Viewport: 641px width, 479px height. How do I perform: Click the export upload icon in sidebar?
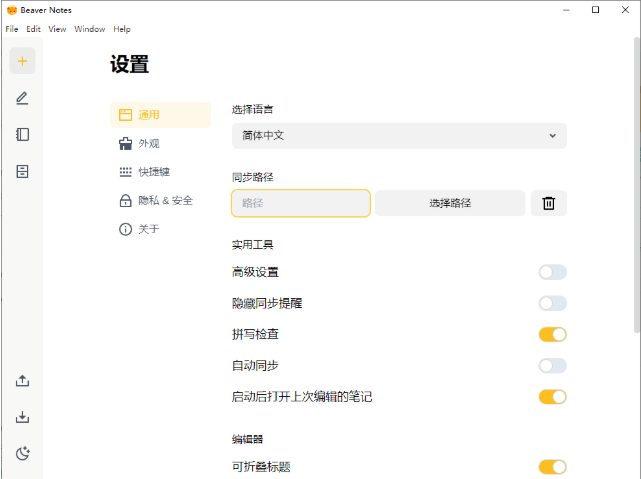click(22, 381)
